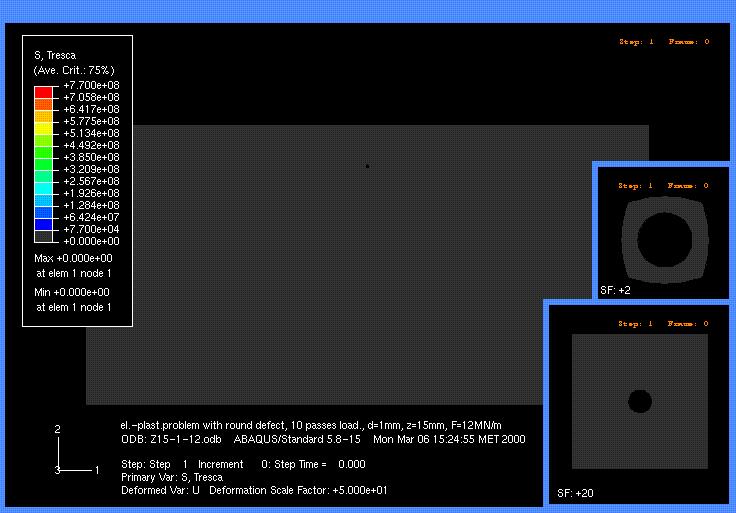Click the large black hole in SF: +2 inset
The height and width of the screenshot is (513, 736).
[664, 239]
